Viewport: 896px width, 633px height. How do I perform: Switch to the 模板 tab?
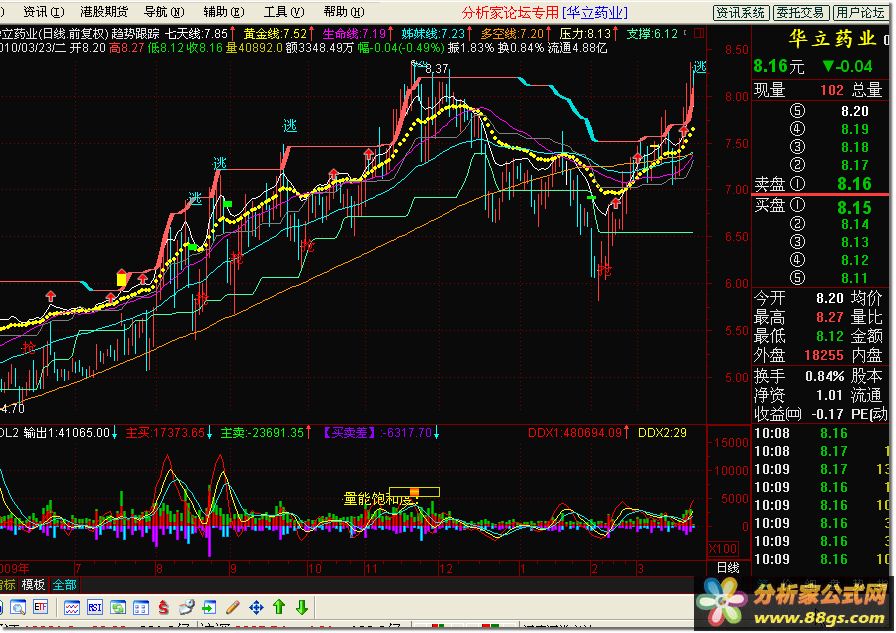click(x=33, y=584)
